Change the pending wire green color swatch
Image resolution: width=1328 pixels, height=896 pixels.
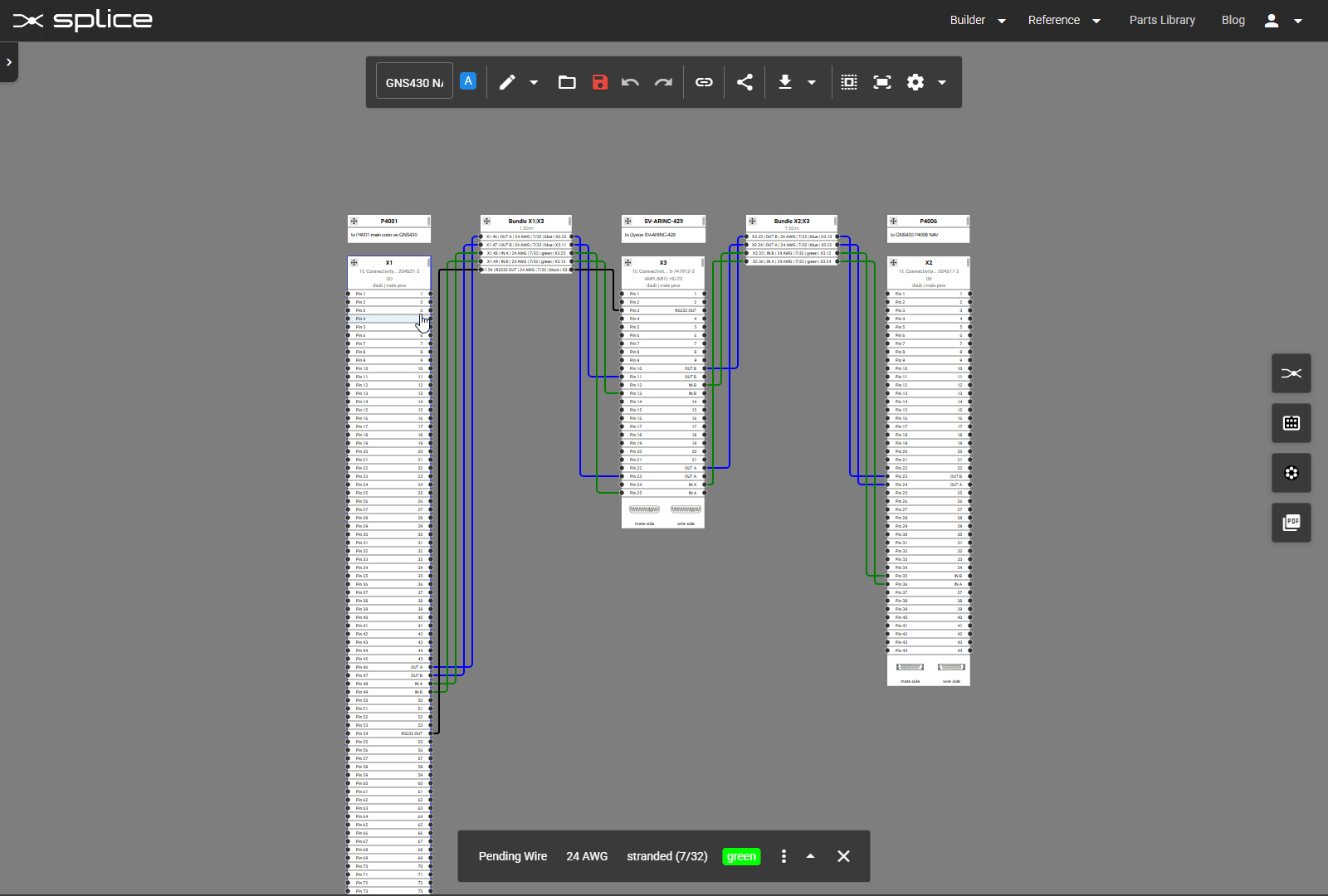click(740, 856)
